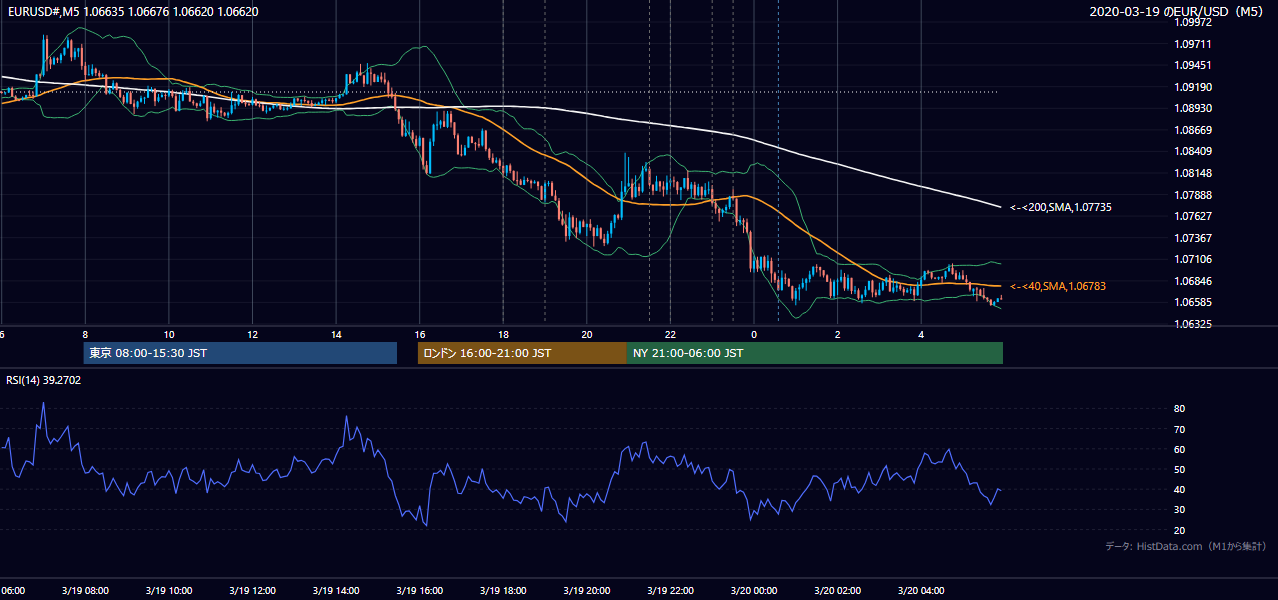Click the 3/19 20:00 bottom time label
1278x600 pixels.
587,590
